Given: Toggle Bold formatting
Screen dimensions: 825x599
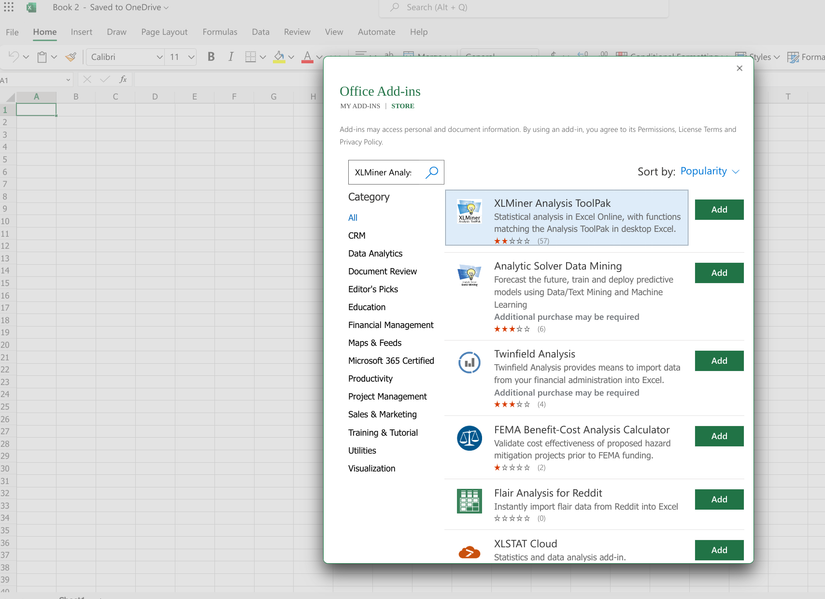Looking at the screenshot, I should 211,57.
